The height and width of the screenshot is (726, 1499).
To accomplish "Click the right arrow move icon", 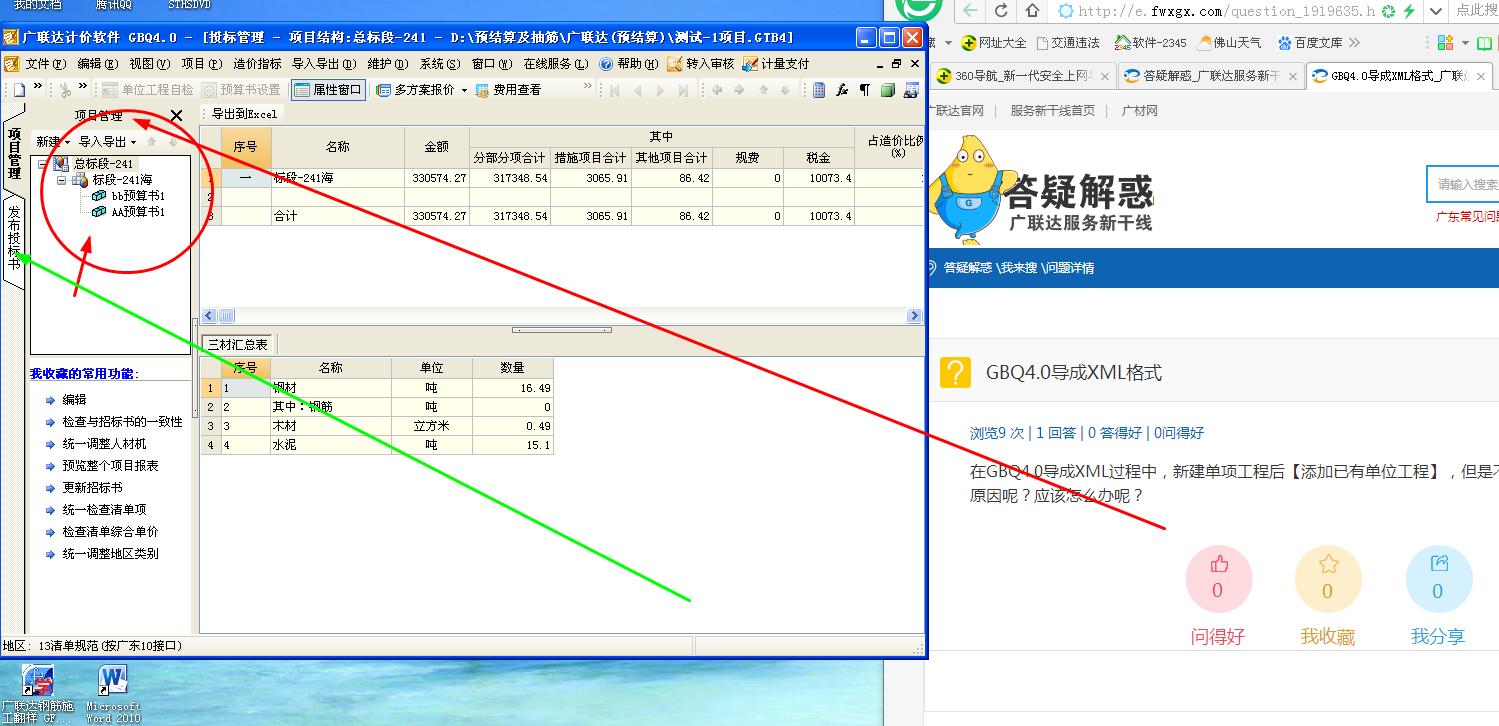I will (739, 90).
